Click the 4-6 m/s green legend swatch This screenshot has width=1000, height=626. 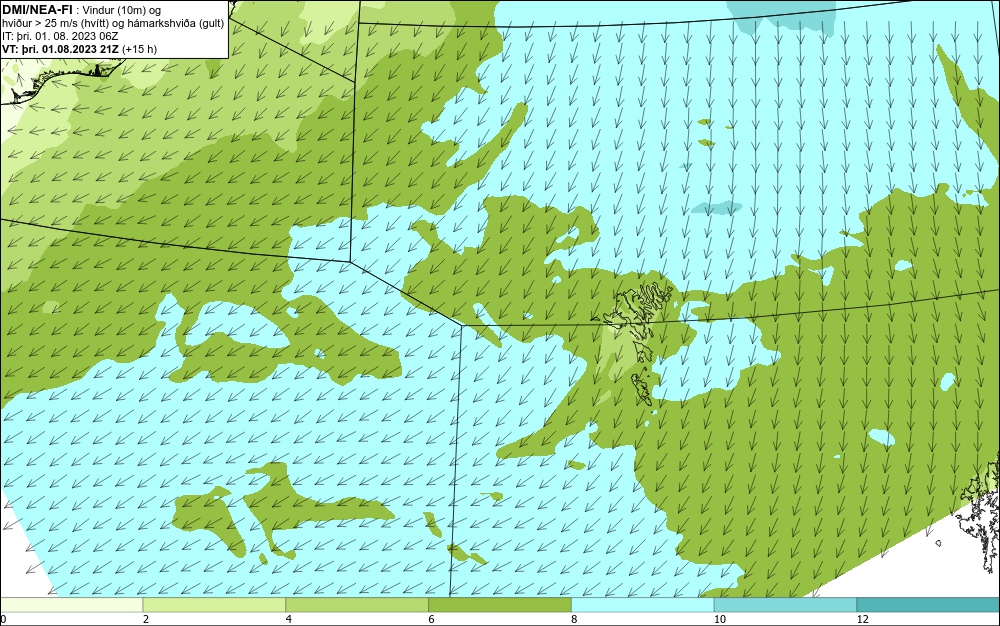[x=357, y=604]
